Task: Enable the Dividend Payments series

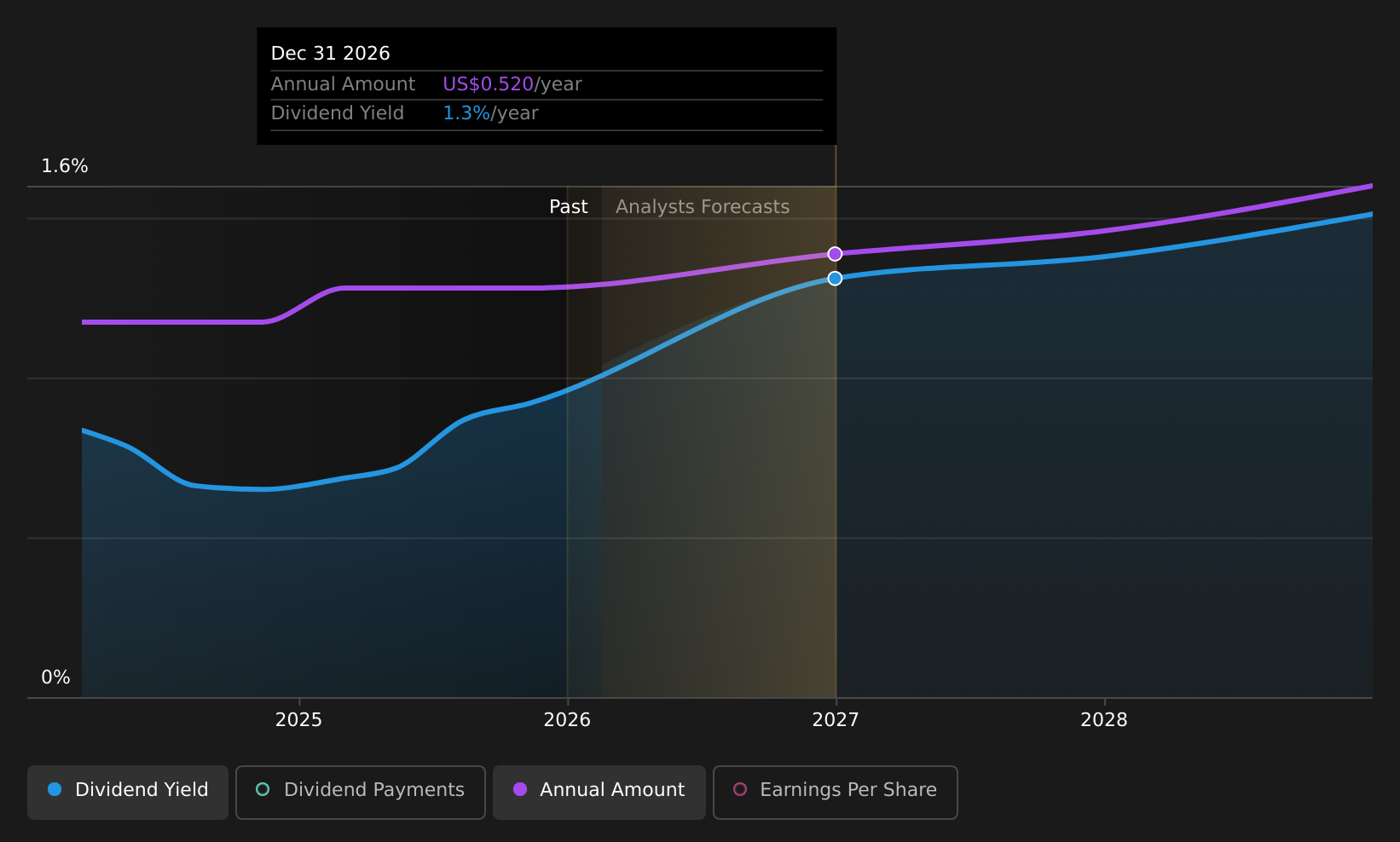Action: 361,792
